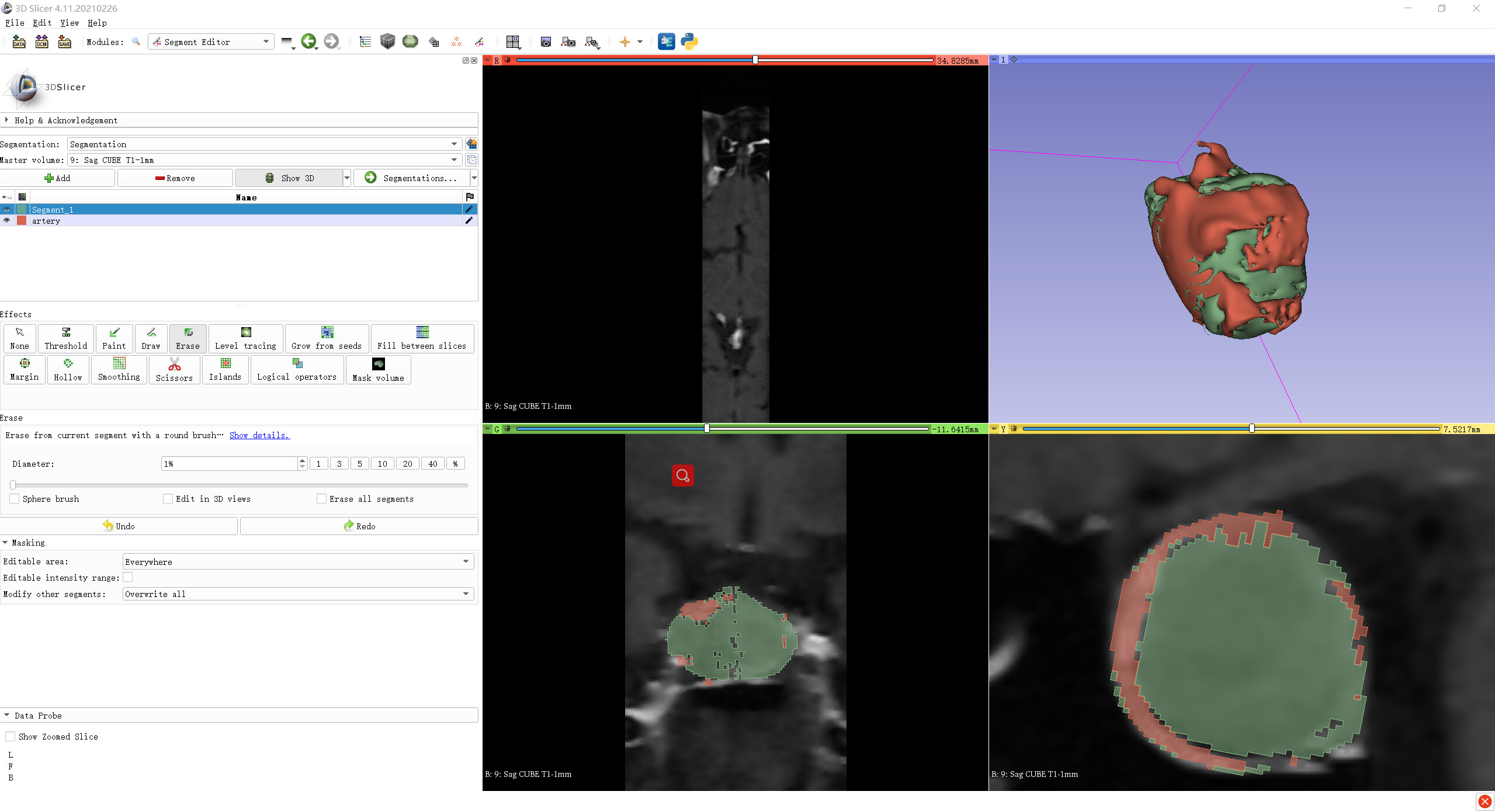
Task: Enable the Sphere brush checkbox
Action: click(15, 498)
